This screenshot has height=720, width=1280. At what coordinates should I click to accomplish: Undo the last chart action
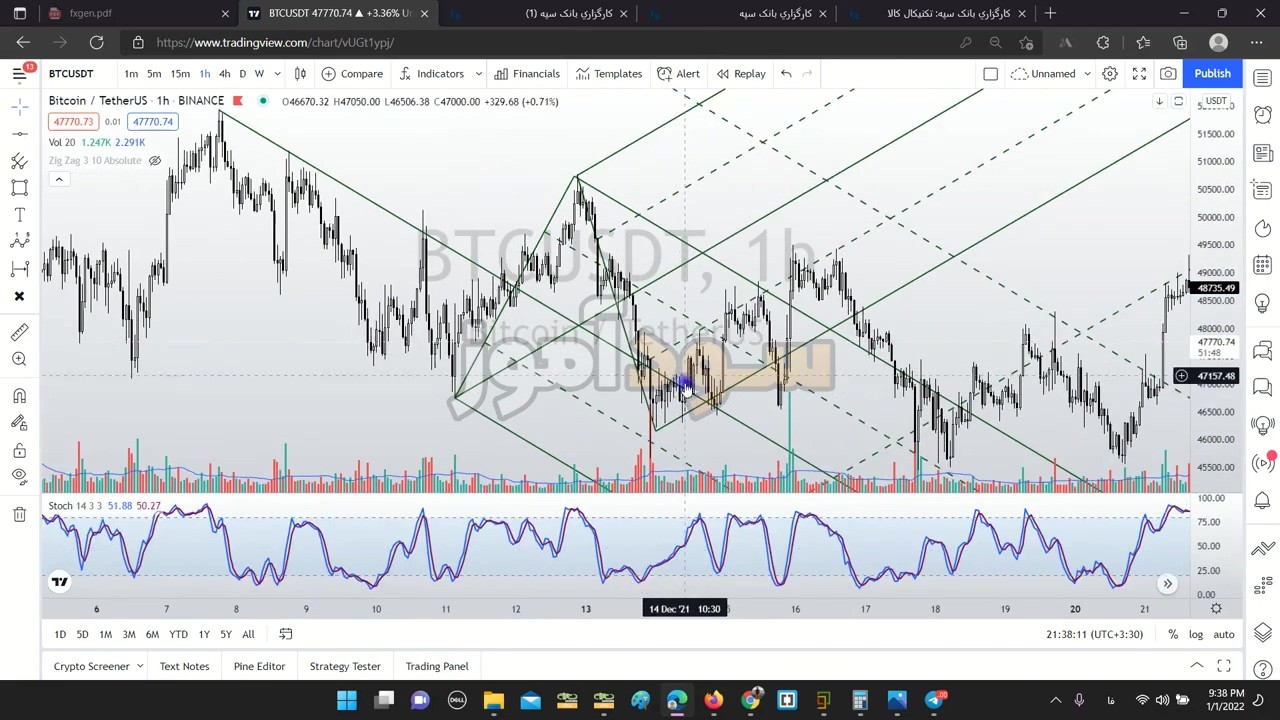pos(786,74)
